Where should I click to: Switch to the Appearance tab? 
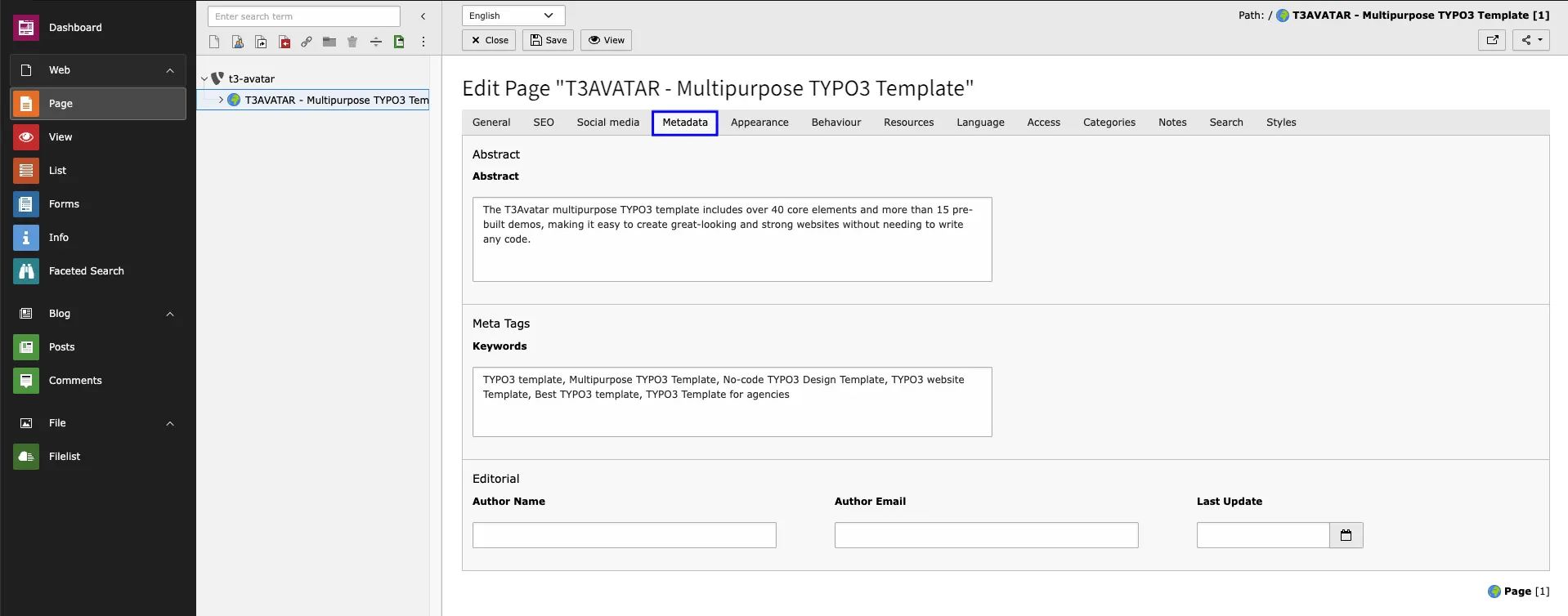pyautogui.click(x=759, y=123)
